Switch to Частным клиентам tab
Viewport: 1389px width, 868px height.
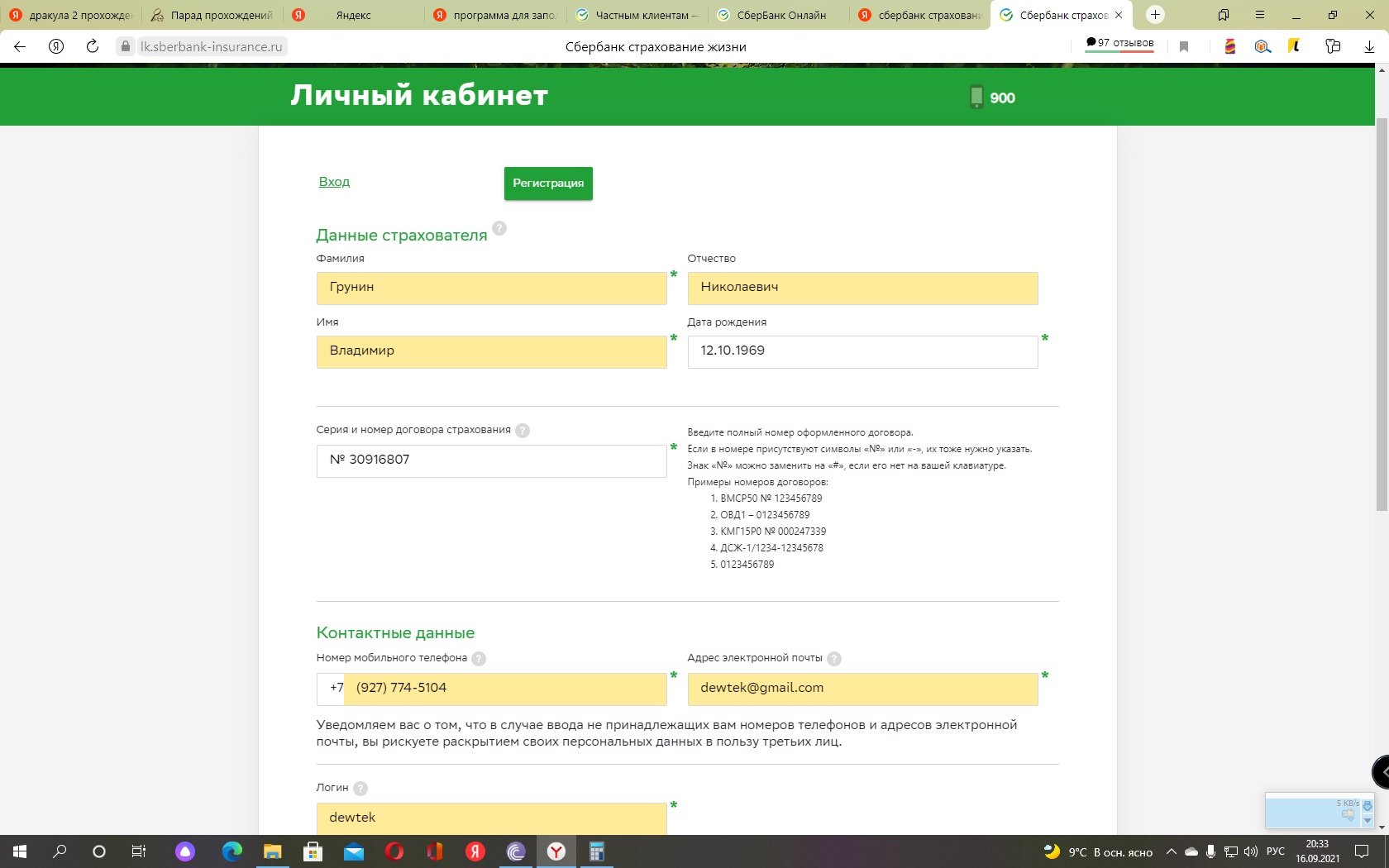coord(637,15)
